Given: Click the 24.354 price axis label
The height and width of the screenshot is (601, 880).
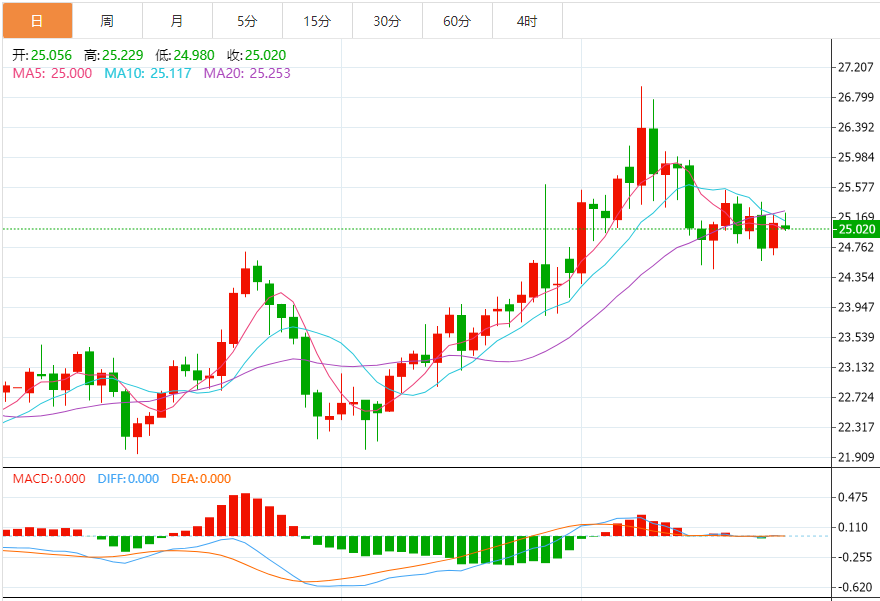Looking at the screenshot, I should (x=856, y=277).
